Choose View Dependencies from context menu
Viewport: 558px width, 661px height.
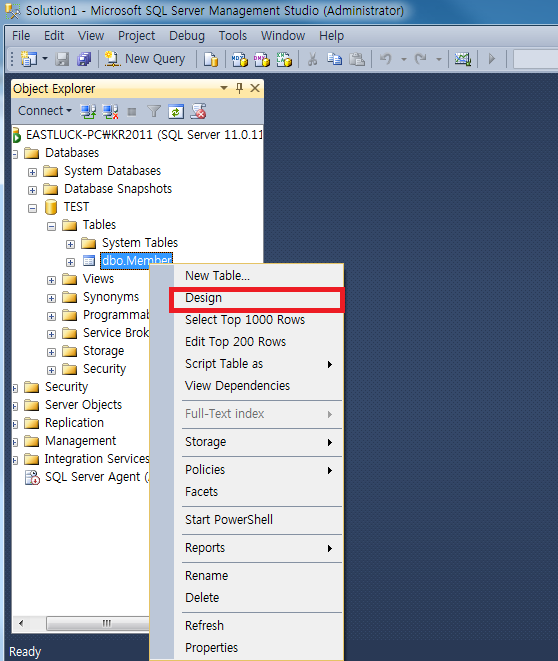(237, 386)
